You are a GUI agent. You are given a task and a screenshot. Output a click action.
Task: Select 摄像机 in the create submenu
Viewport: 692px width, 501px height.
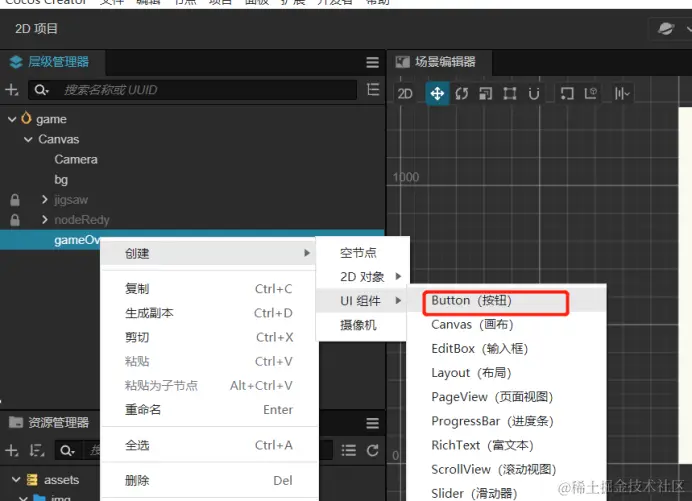click(362, 325)
